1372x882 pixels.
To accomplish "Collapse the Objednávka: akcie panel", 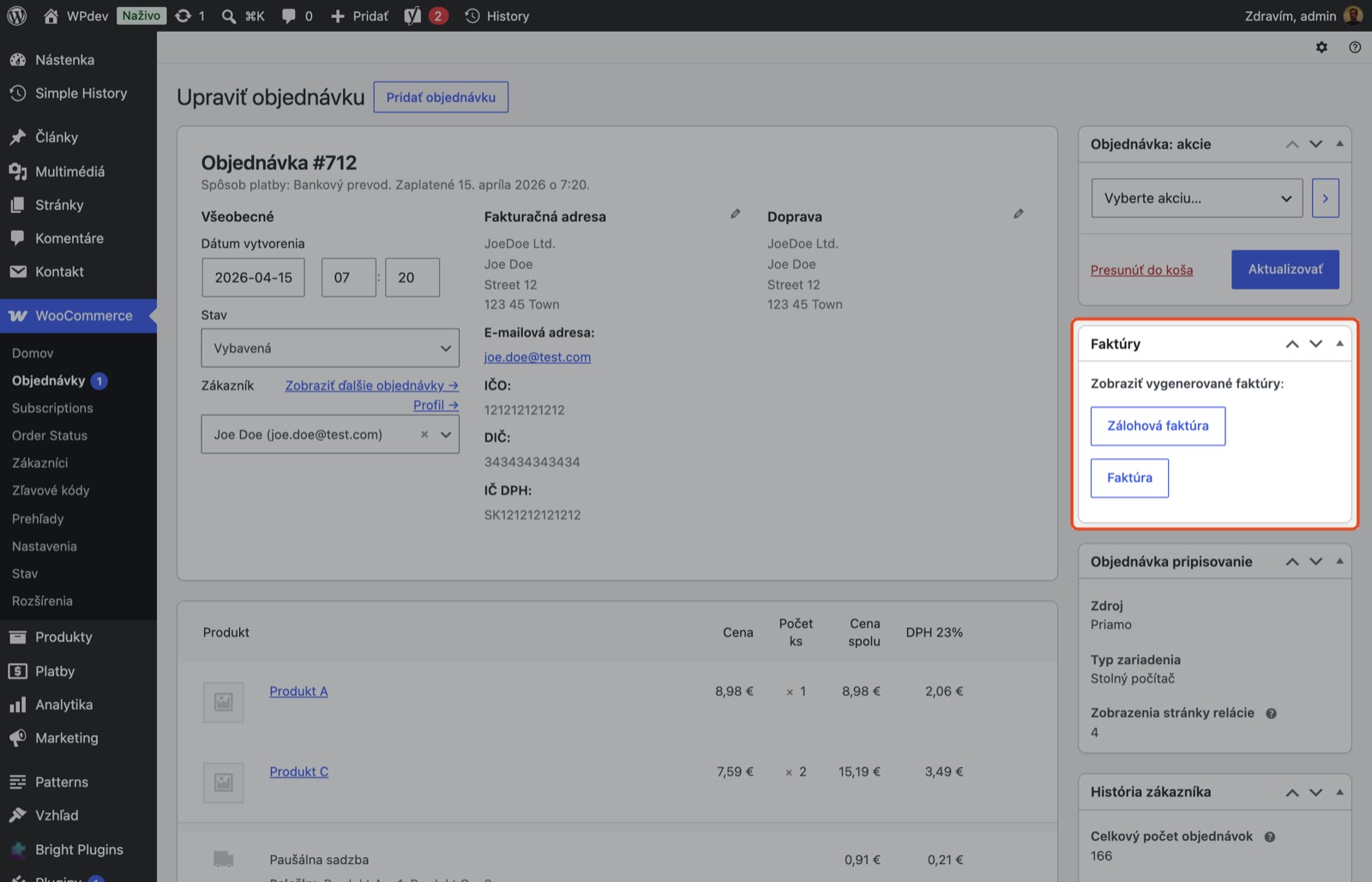I will (1339, 143).
